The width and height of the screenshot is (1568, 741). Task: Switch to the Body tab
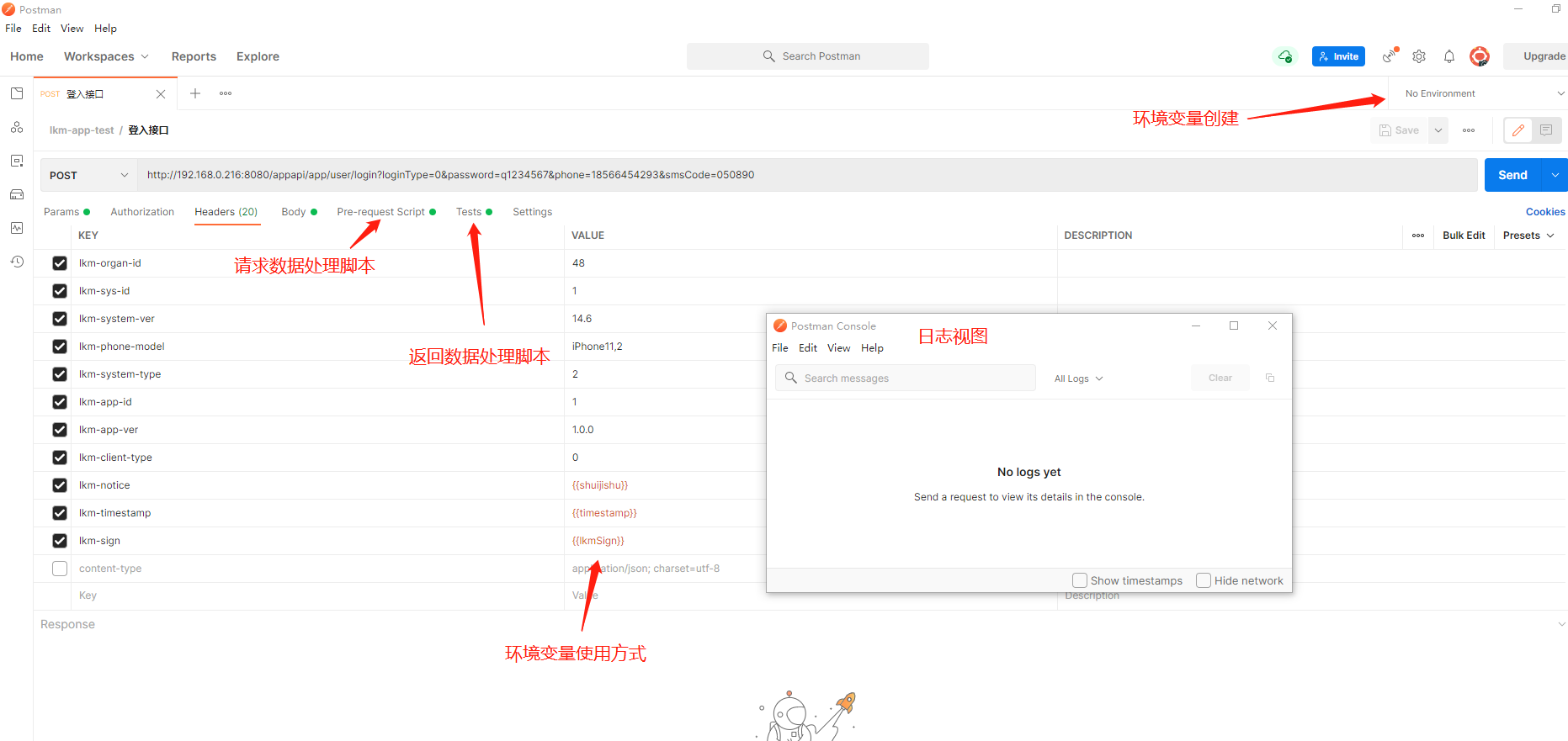(x=299, y=212)
